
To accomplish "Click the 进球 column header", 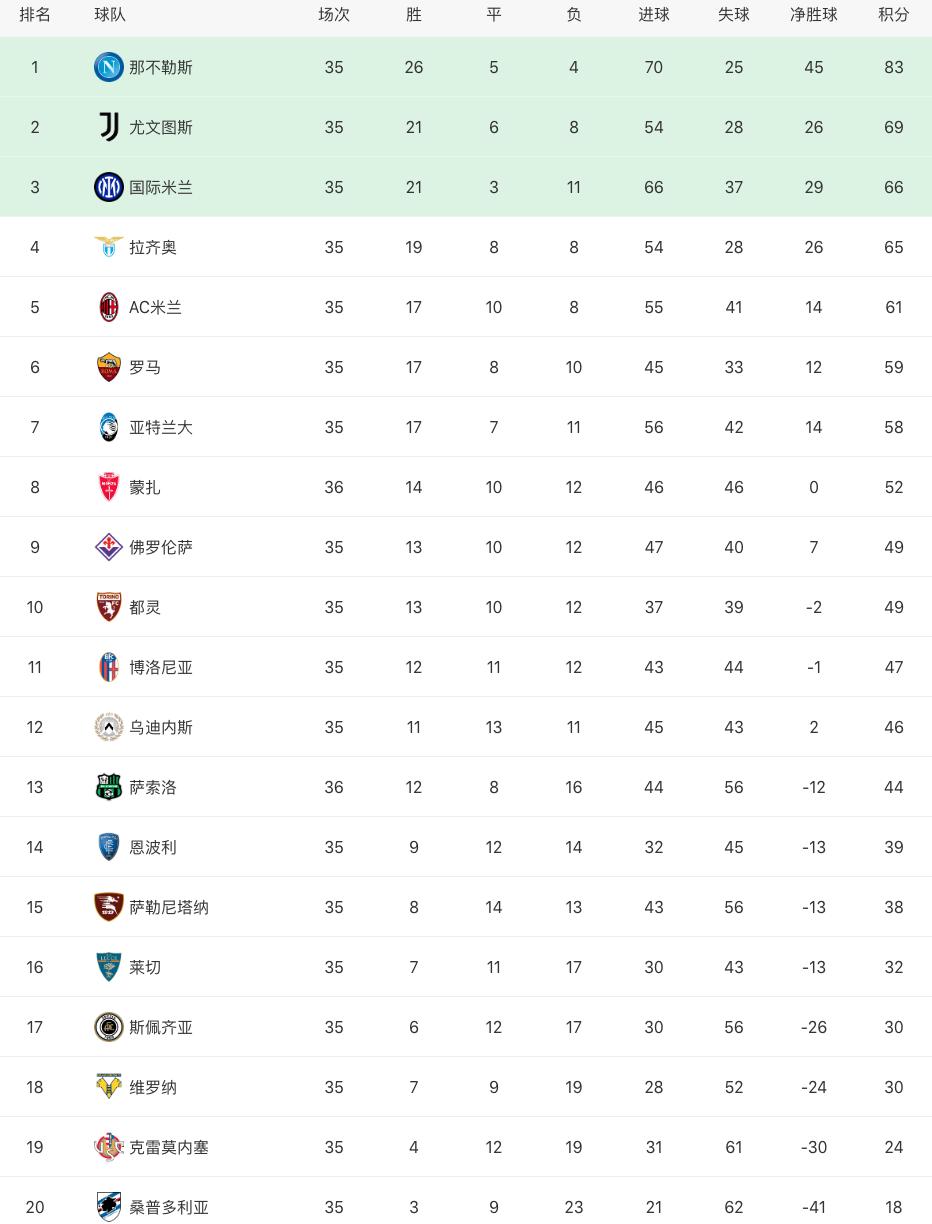I will pyautogui.click(x=653, y=15).
